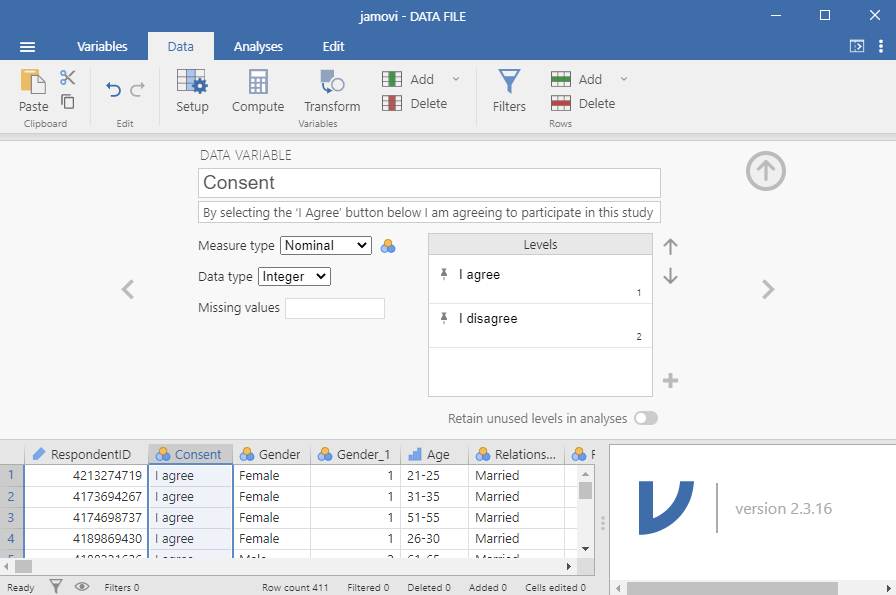Select the 'I agree' level

[540, 279]
